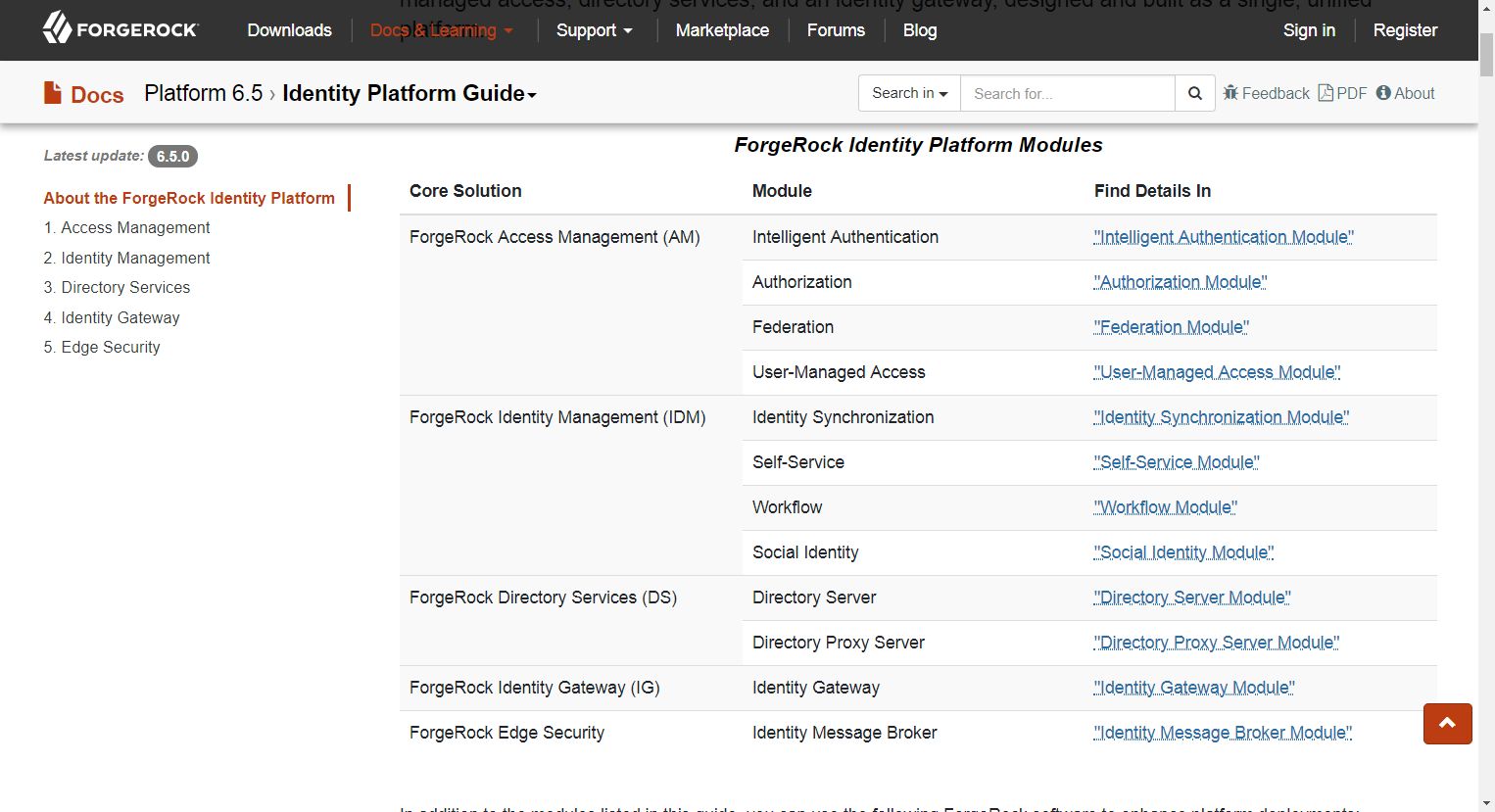Open the Identity Platform Guide dropdown

pos(409,93)
